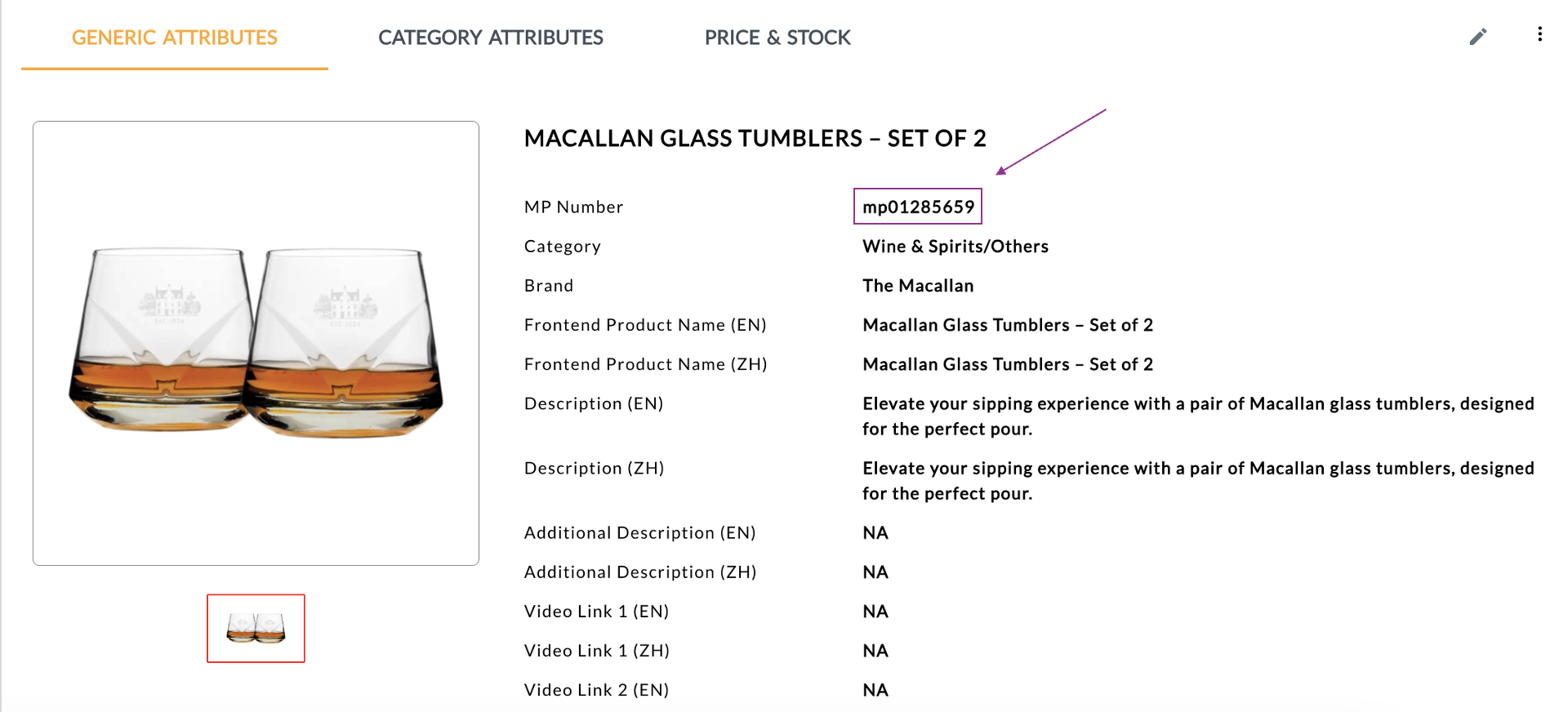The image size is (1568, 712).
Task: Switch to the Category Attributes tab
Action: 490,38
